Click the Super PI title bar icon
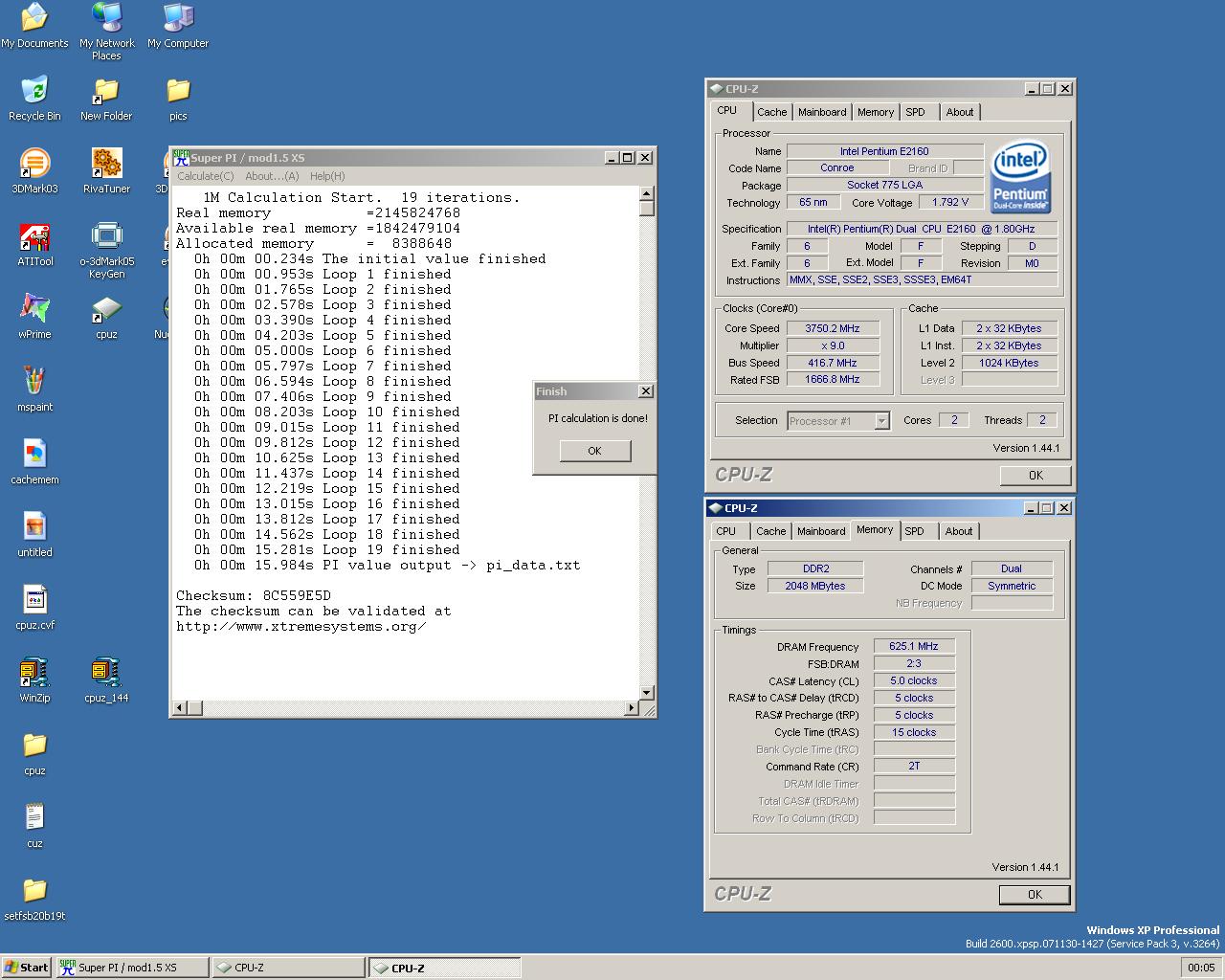Image resolution: width=1225 pixels, height=980 pixels. (x=181, y=158)
